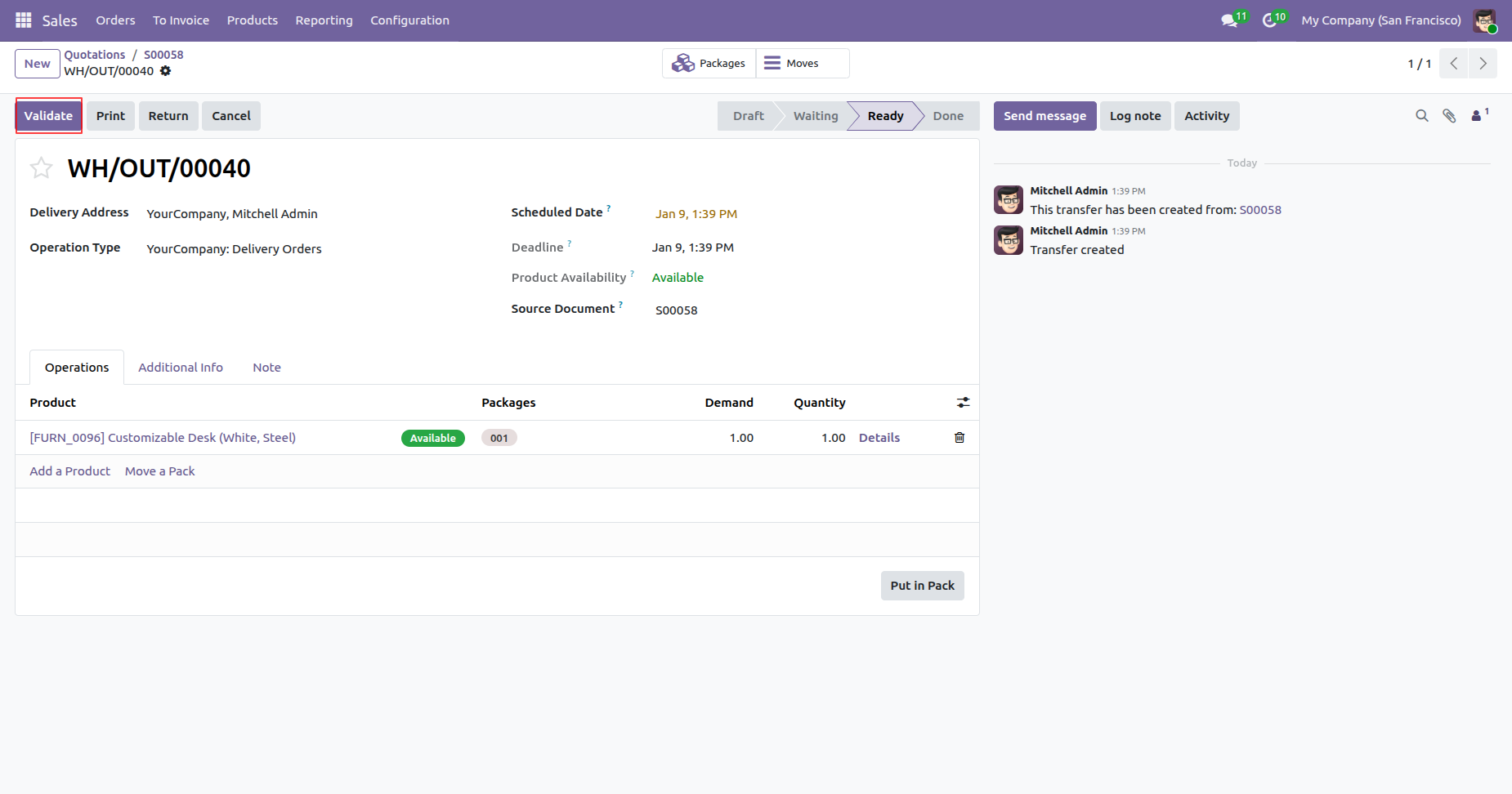Click the Return button
Viewport: 1512px width, 794px height.
168,116
